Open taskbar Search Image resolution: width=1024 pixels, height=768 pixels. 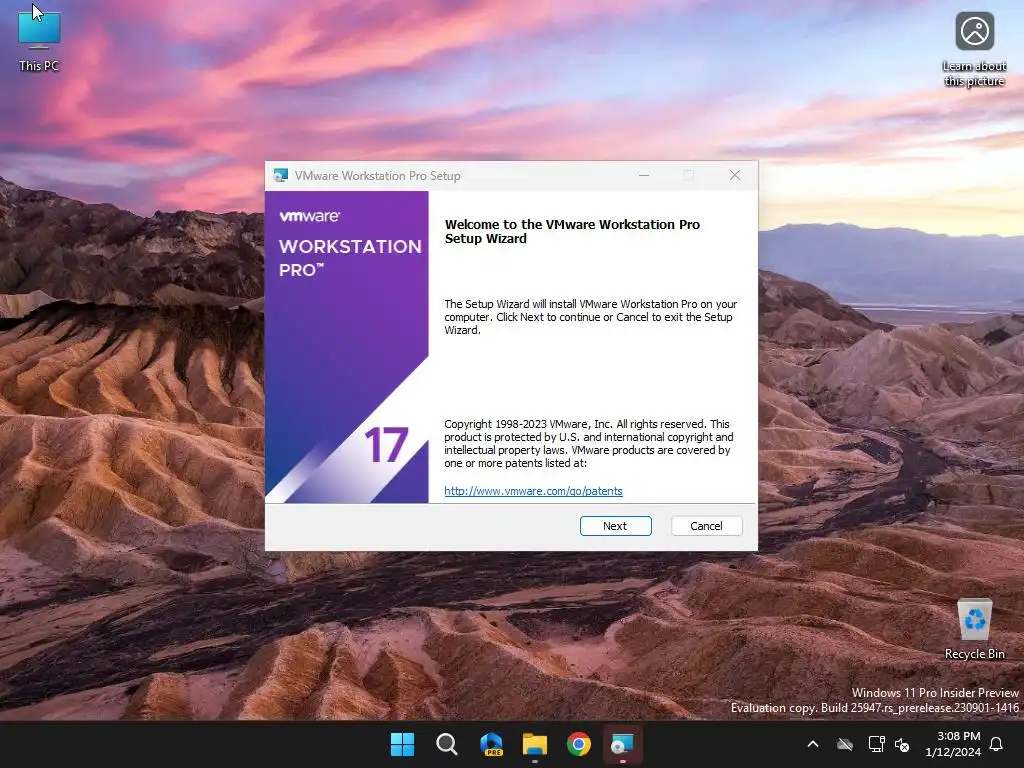[447, 744]
